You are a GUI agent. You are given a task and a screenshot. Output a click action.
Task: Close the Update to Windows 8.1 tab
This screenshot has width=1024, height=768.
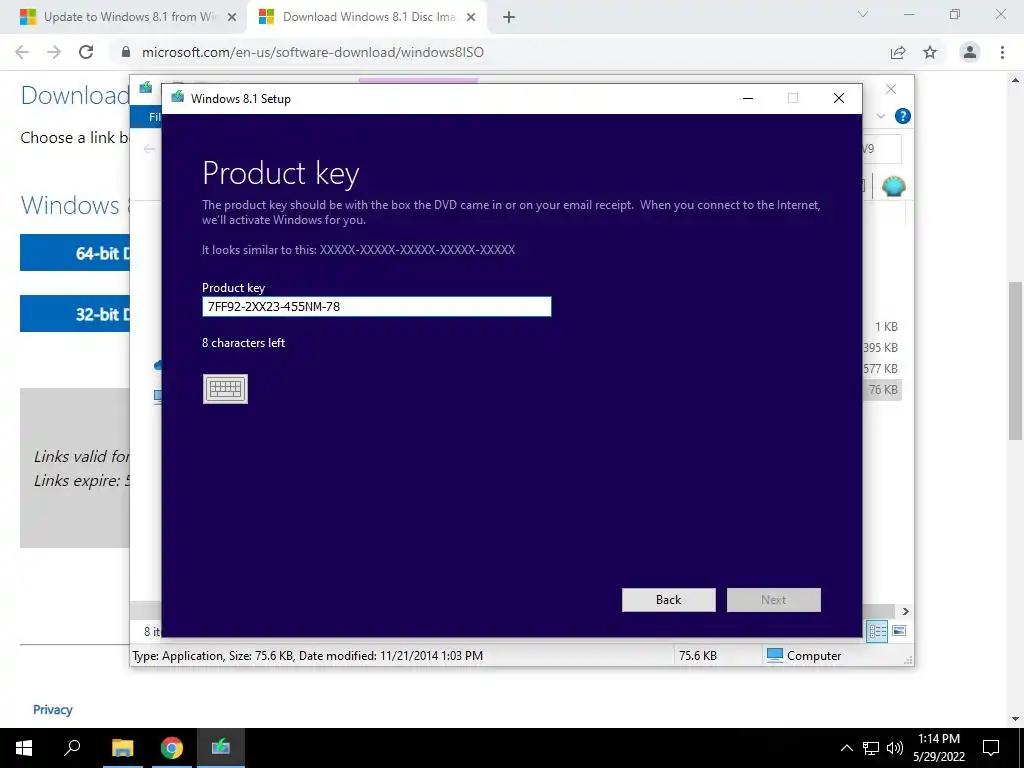pos(232,18)
